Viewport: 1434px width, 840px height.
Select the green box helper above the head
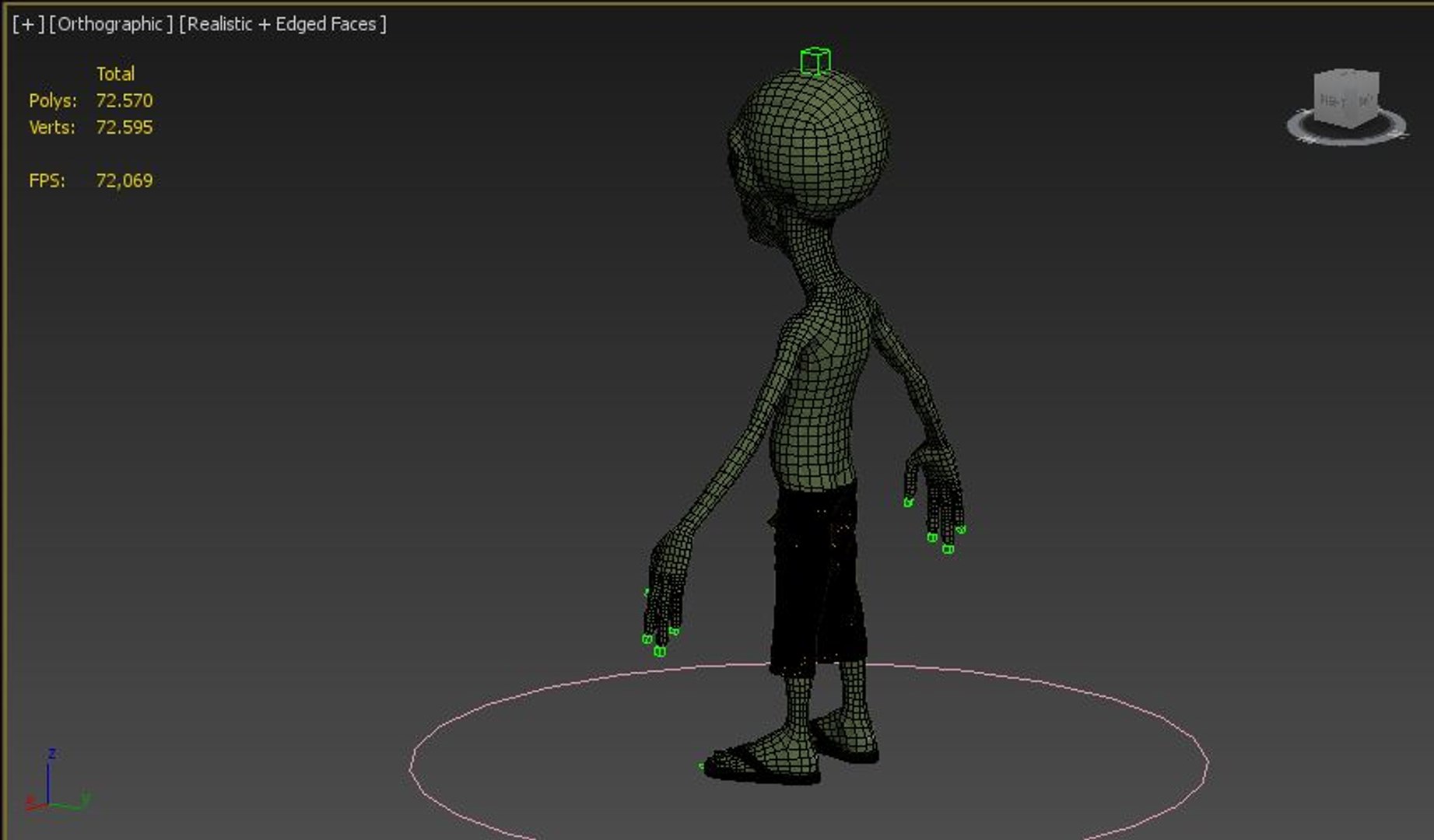815,61
